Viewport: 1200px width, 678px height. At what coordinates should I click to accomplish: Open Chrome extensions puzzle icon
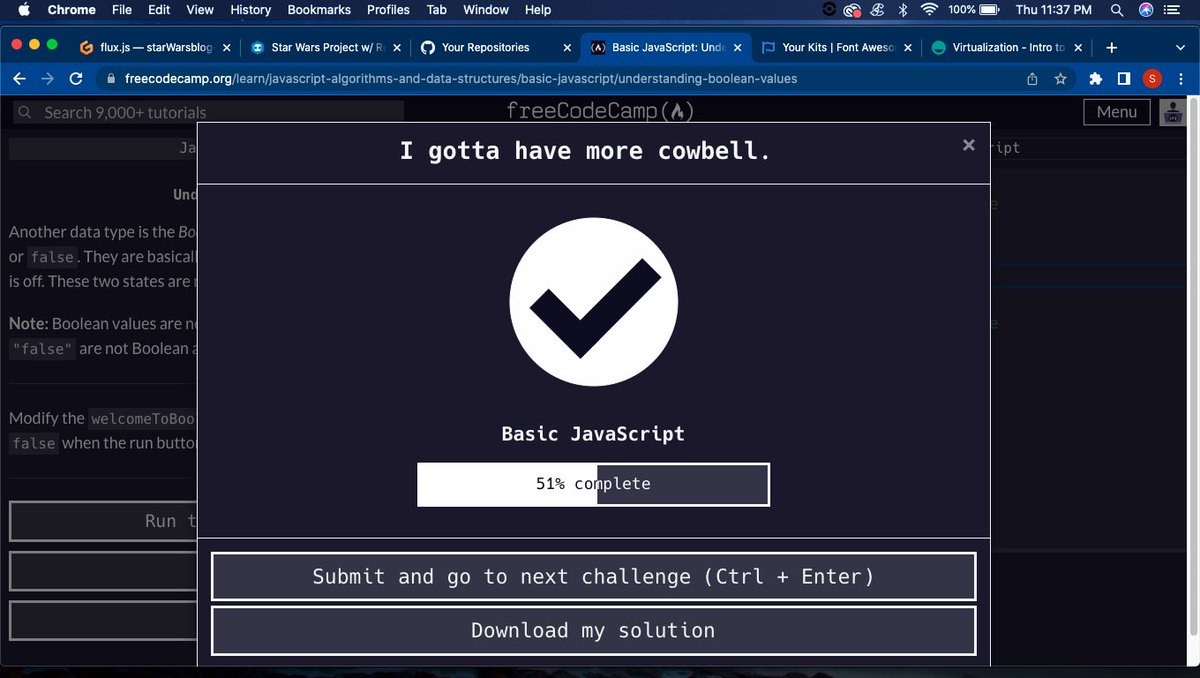(x=1096, y=78)
